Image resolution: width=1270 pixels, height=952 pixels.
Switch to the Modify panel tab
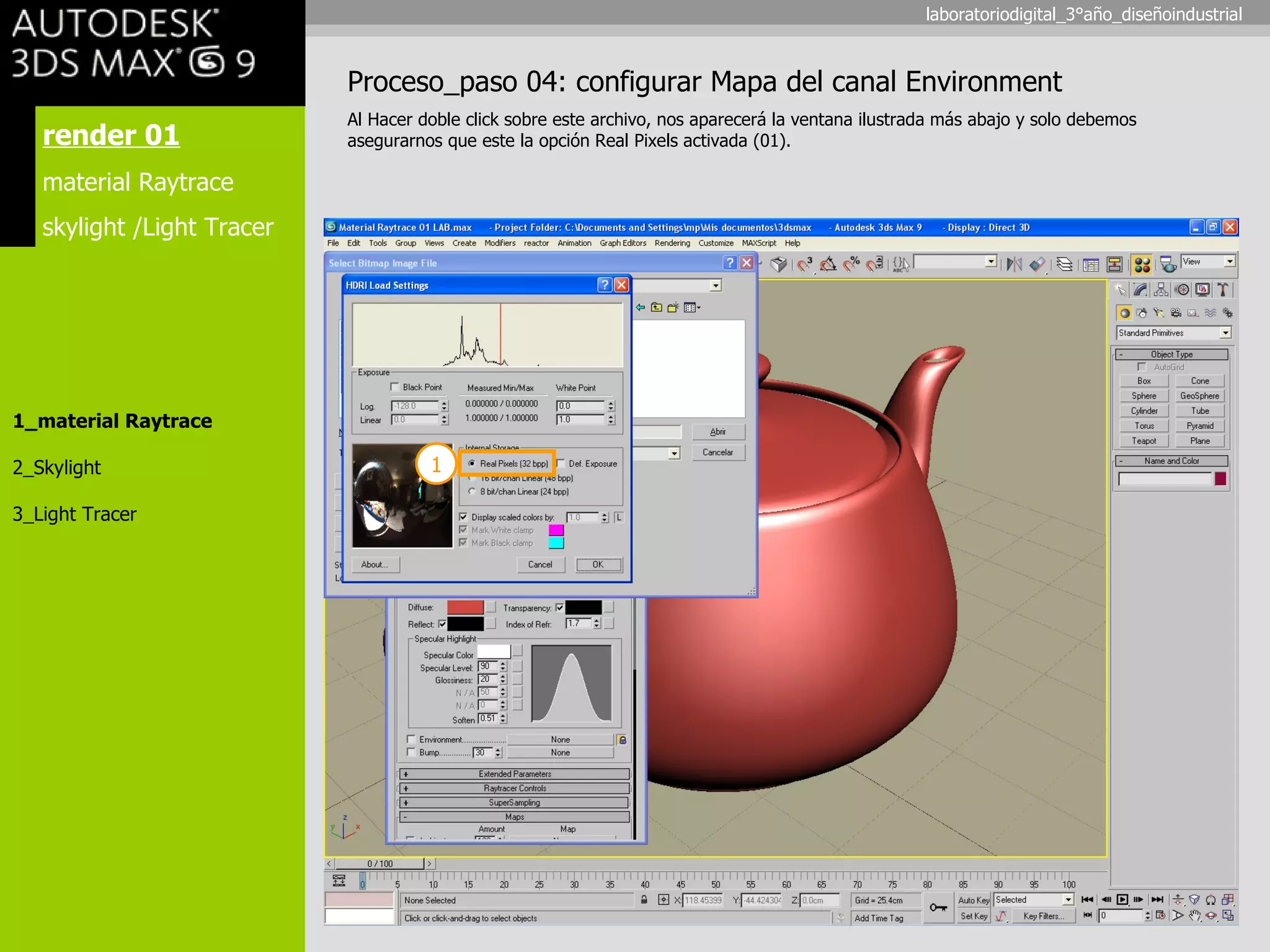coord(1140,289)
